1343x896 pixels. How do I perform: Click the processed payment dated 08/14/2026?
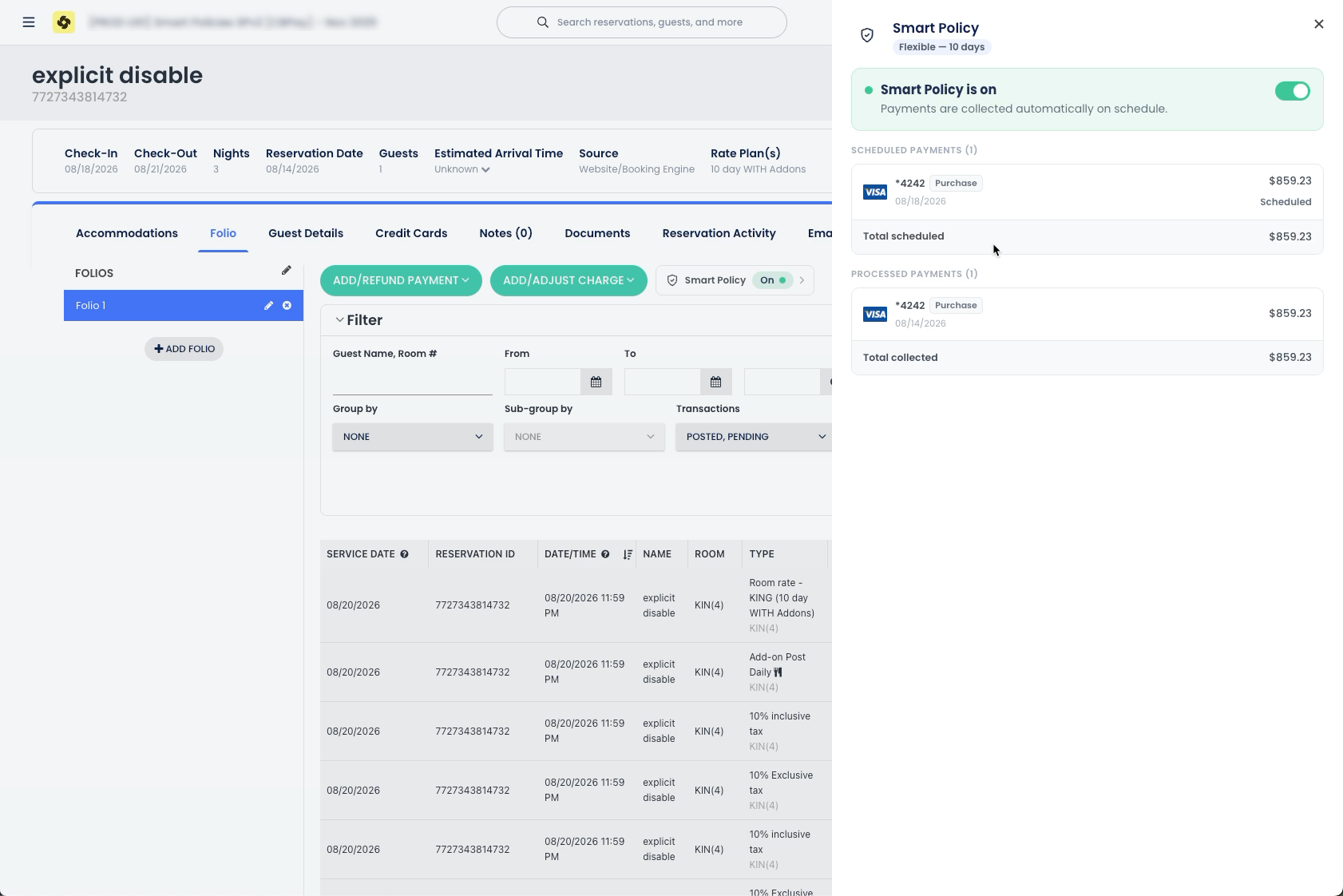1087,314
